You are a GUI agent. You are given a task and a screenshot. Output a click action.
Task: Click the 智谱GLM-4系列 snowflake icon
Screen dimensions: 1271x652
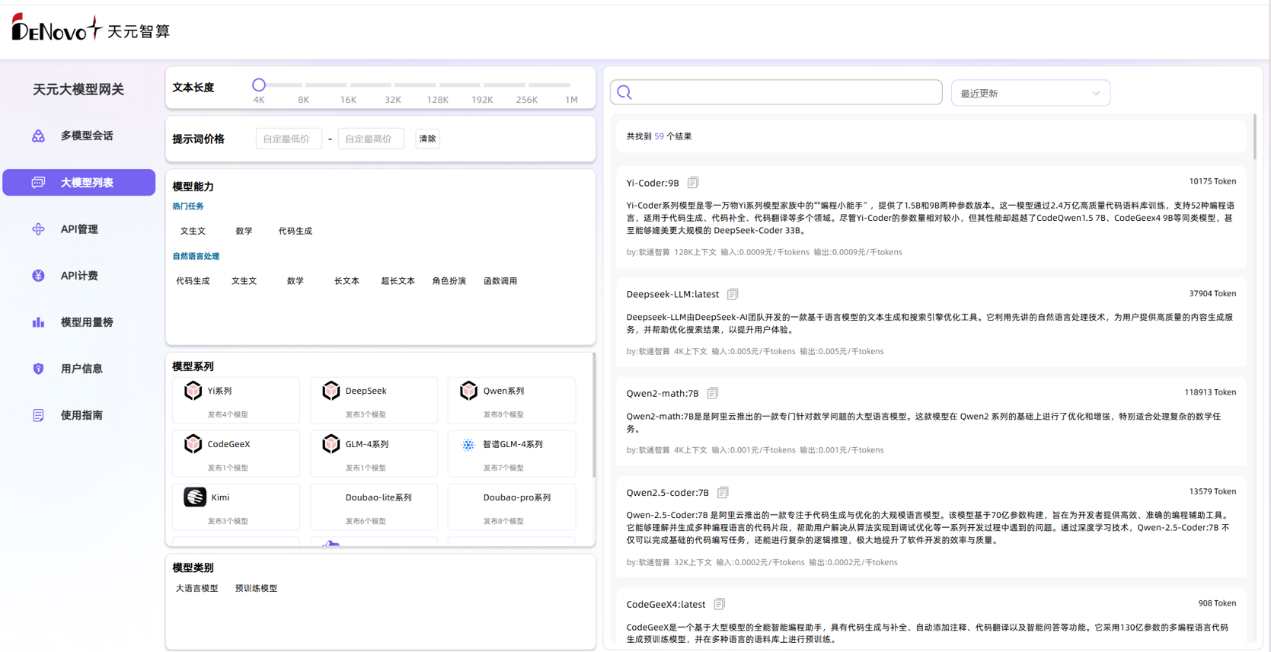click(x=469, y=443)
